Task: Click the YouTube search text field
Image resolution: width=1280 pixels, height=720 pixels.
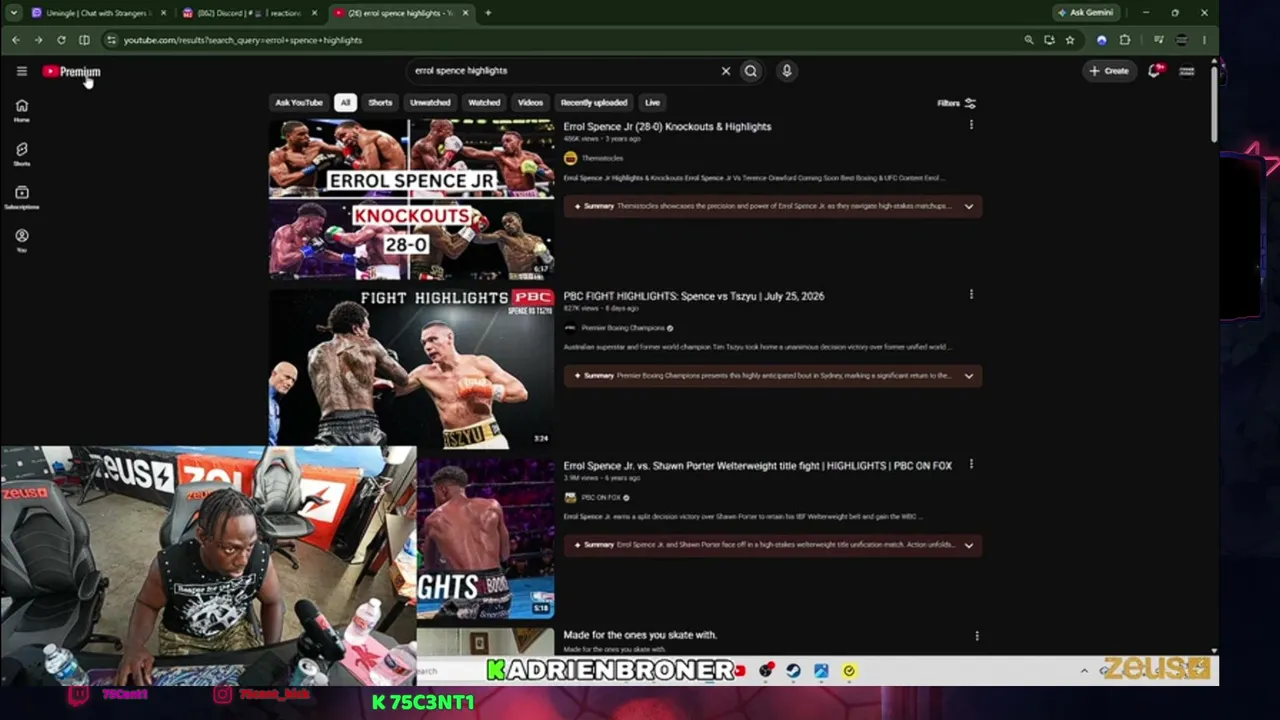Action: (563, 71)
